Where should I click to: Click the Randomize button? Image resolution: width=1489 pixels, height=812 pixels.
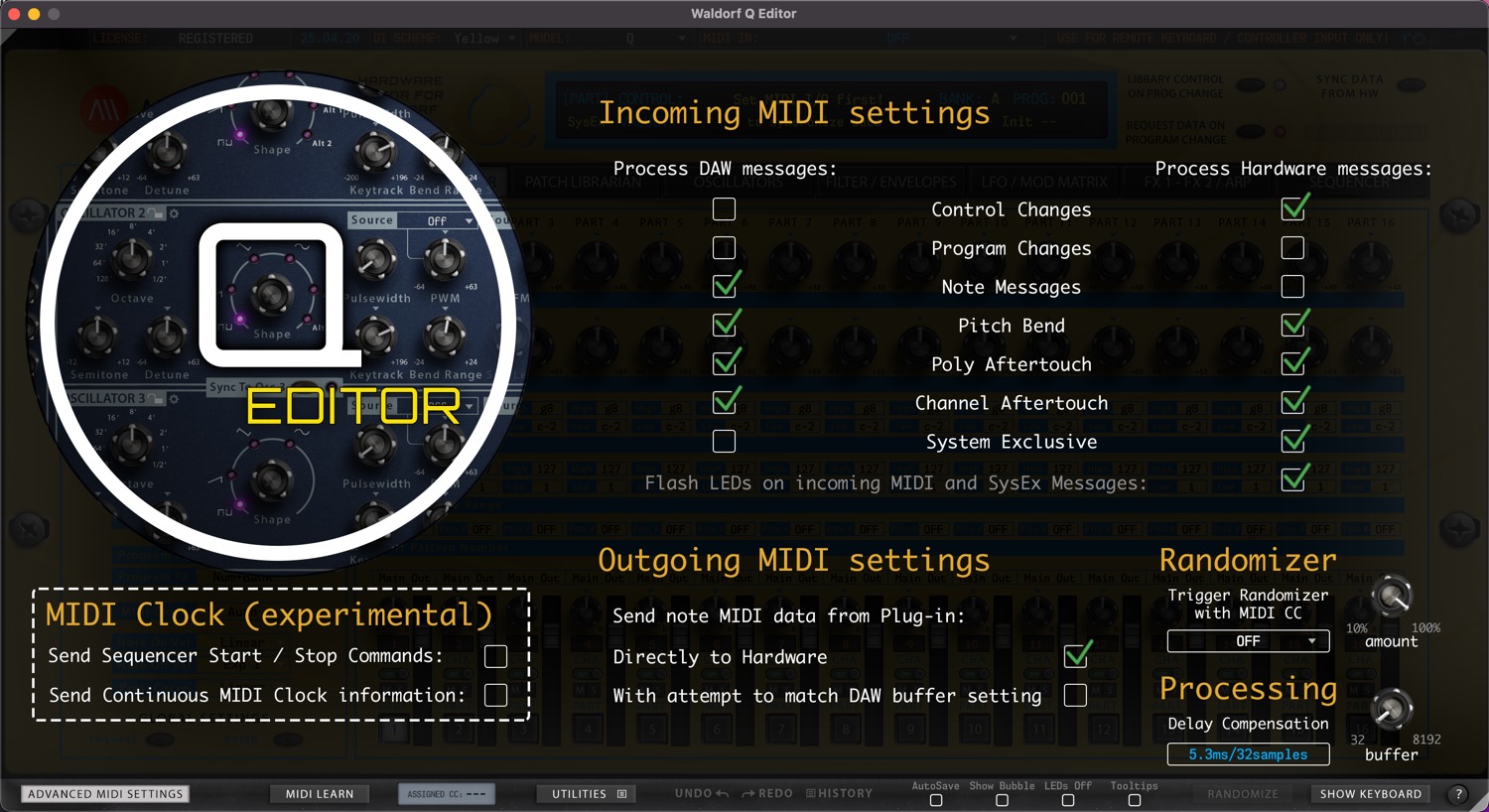1243,794
